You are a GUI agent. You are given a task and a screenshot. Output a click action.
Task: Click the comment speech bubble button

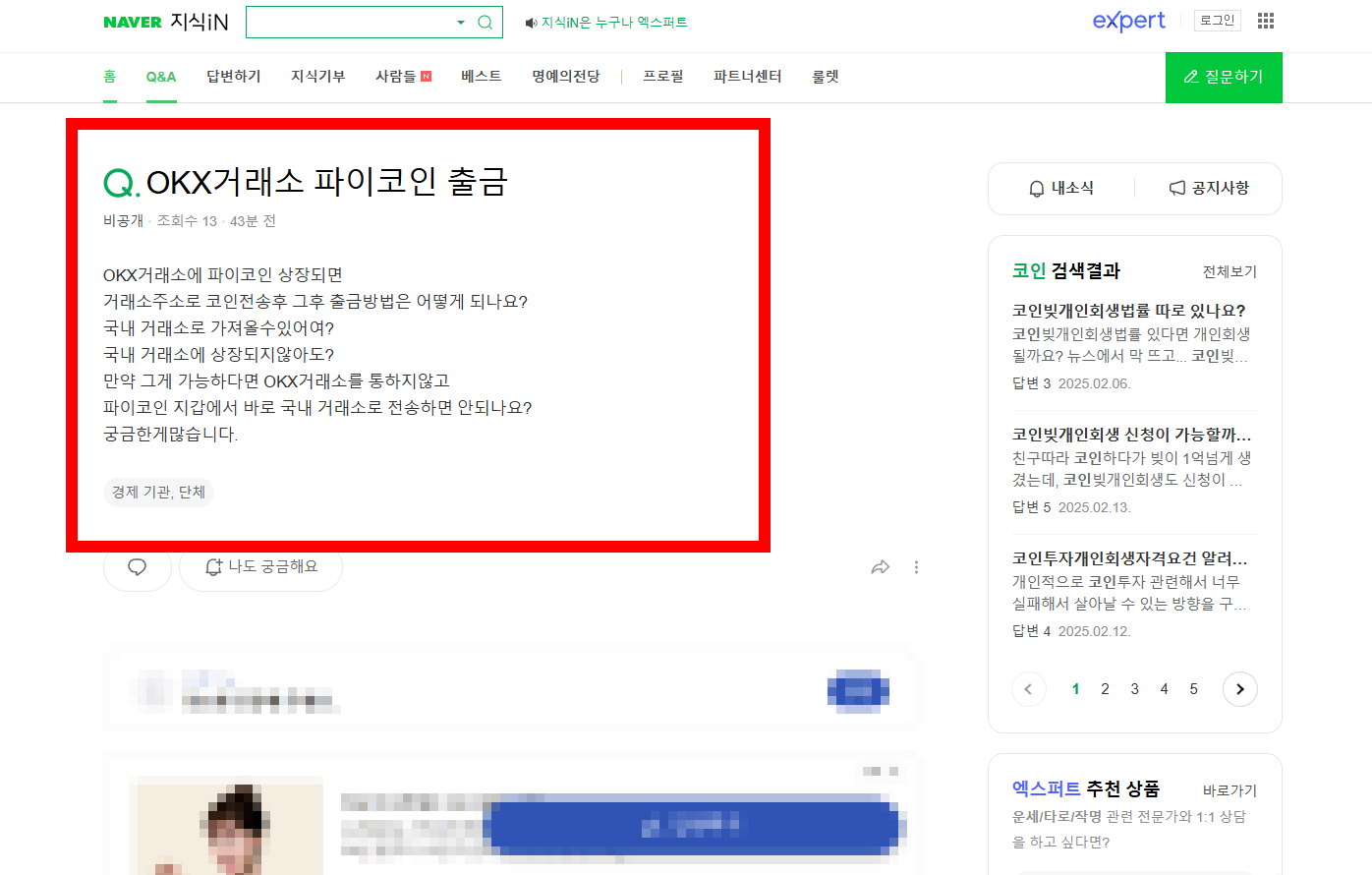[138, 567]
